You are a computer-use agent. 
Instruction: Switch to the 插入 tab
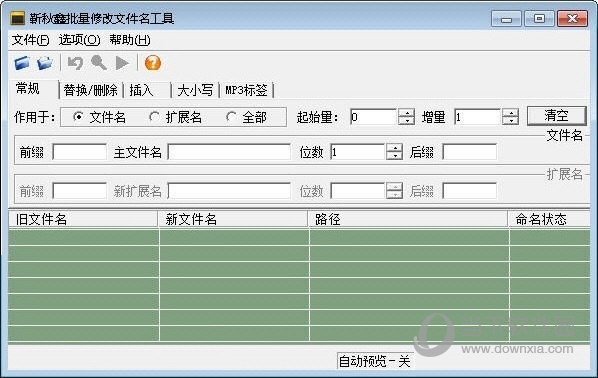pyautogui.click(x=148, y=90)
